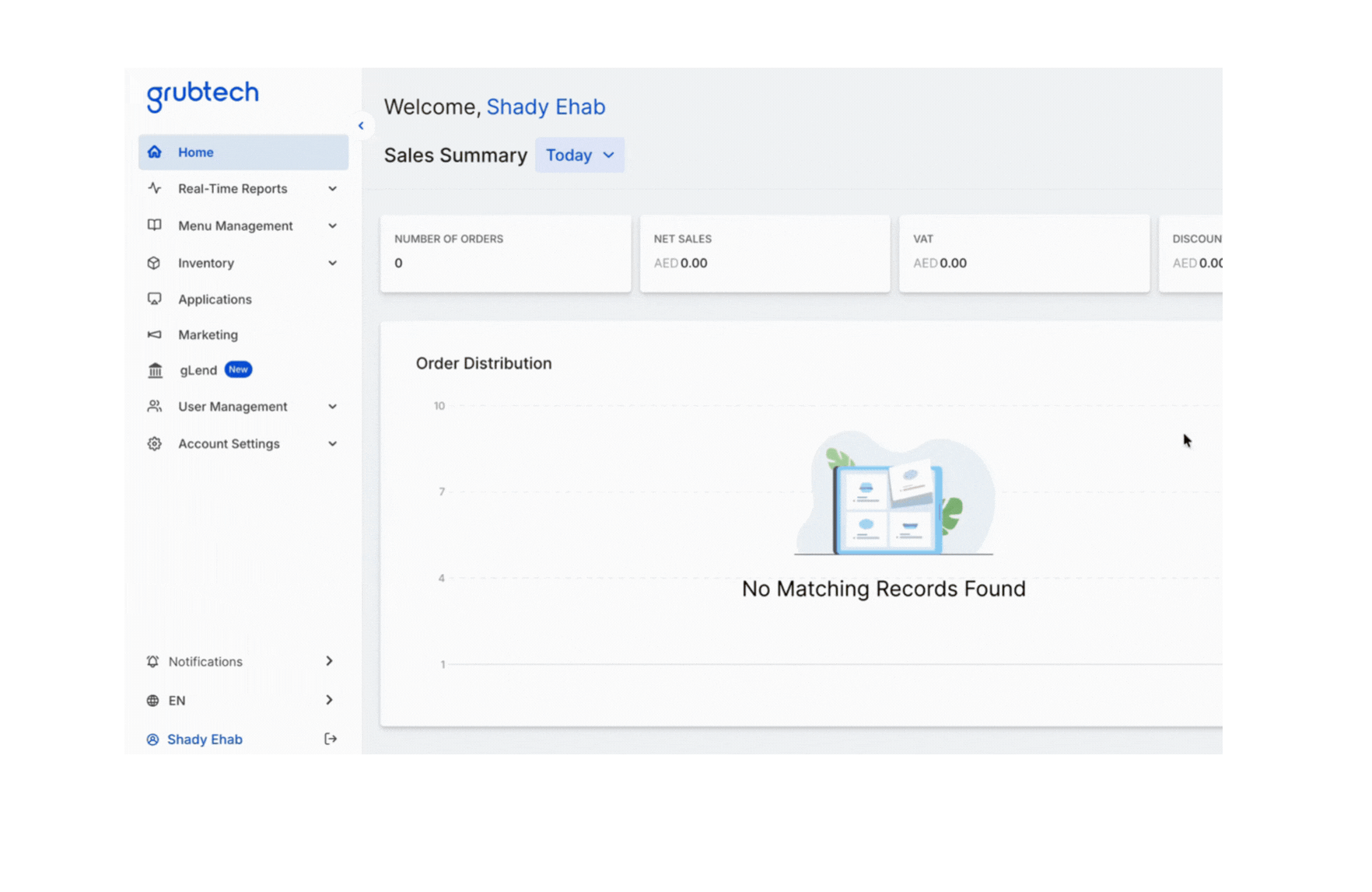Viewport: 1372px width, 892px height.
Task: Click the Home house icon
Action: click(x=155, y=152)
